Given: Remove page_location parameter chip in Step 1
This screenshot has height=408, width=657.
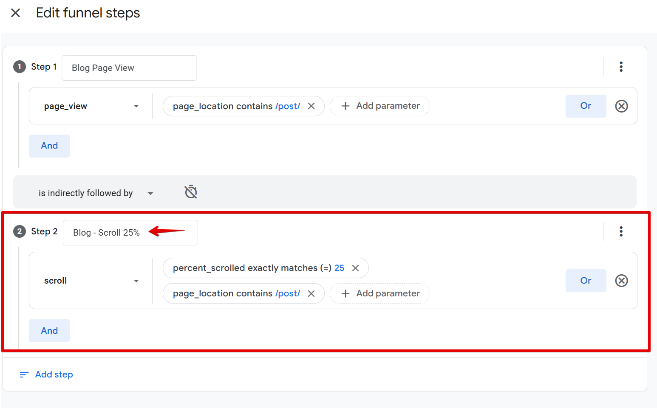Looking at the screenshot, I should click(x=311, y=106).
